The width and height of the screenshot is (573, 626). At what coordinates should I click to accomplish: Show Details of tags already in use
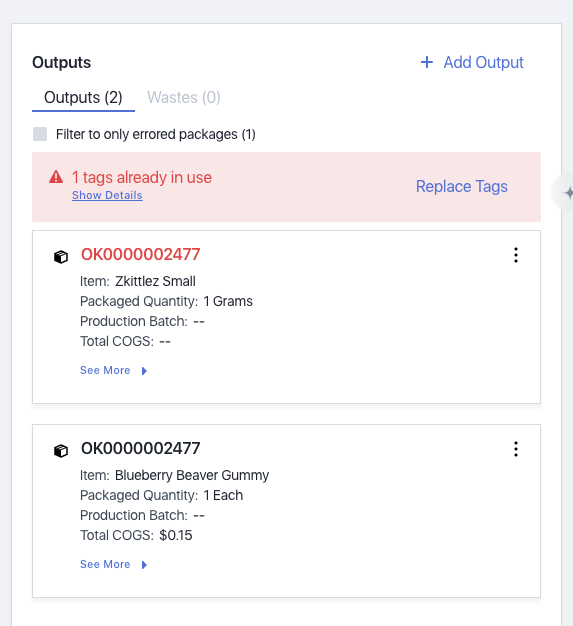[x=107, y=196]
